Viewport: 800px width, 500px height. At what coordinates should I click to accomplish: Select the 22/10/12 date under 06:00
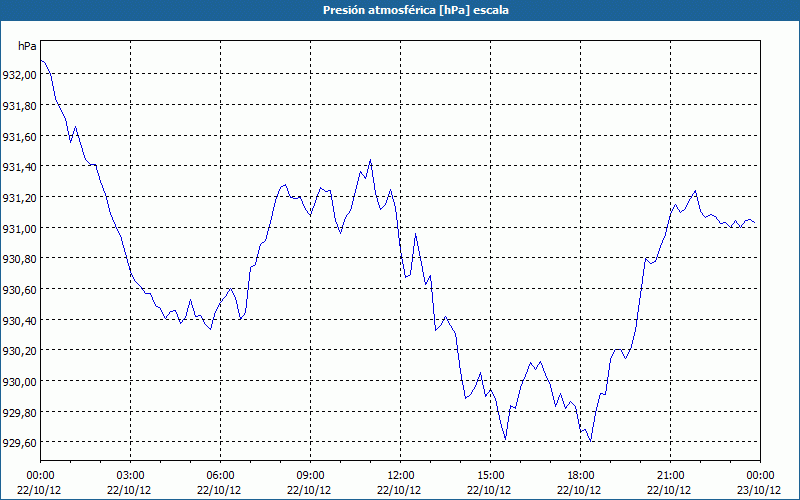coord(219,490)
